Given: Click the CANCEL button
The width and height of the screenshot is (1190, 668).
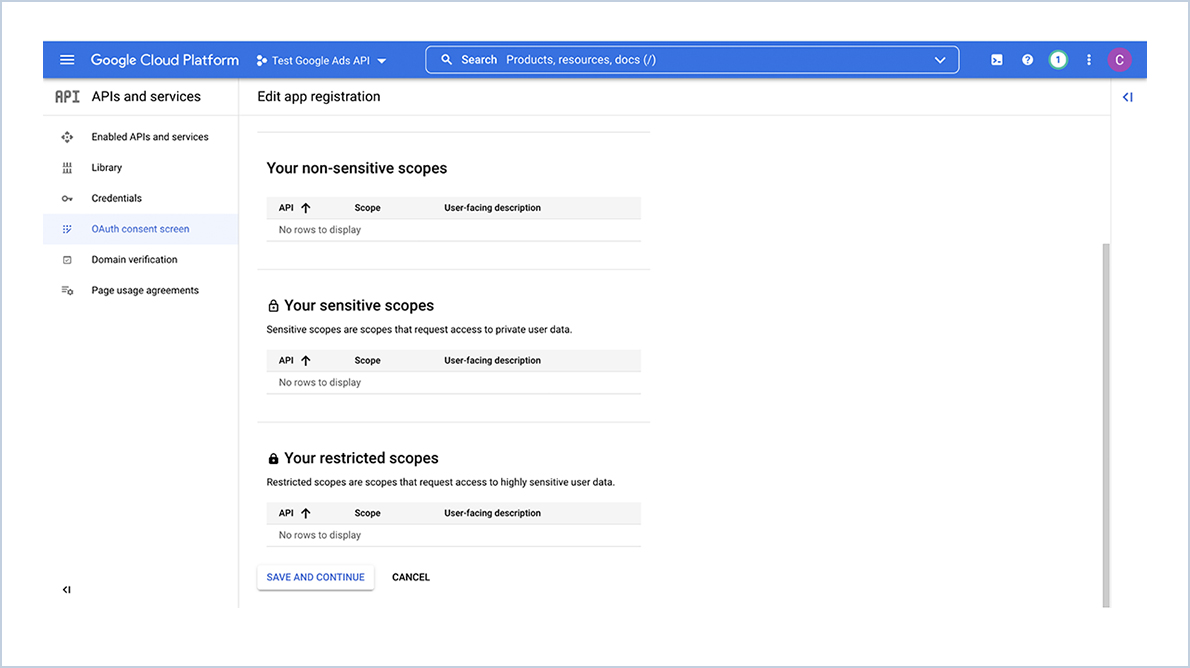Looking at the screenshot, I should 410,577.
